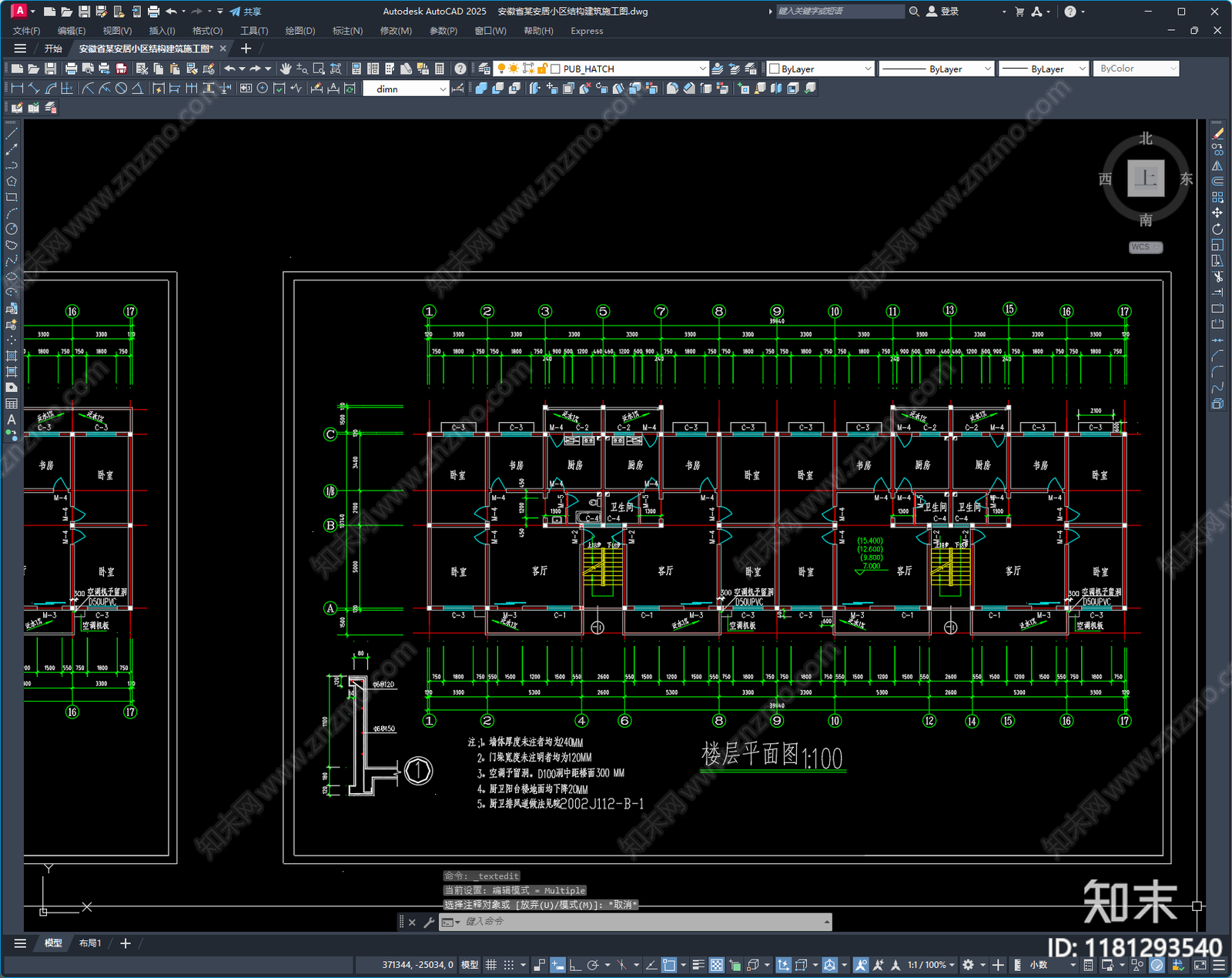Select the Multiline Text tool
1232x978 pixels.
[x=12, y=420]
